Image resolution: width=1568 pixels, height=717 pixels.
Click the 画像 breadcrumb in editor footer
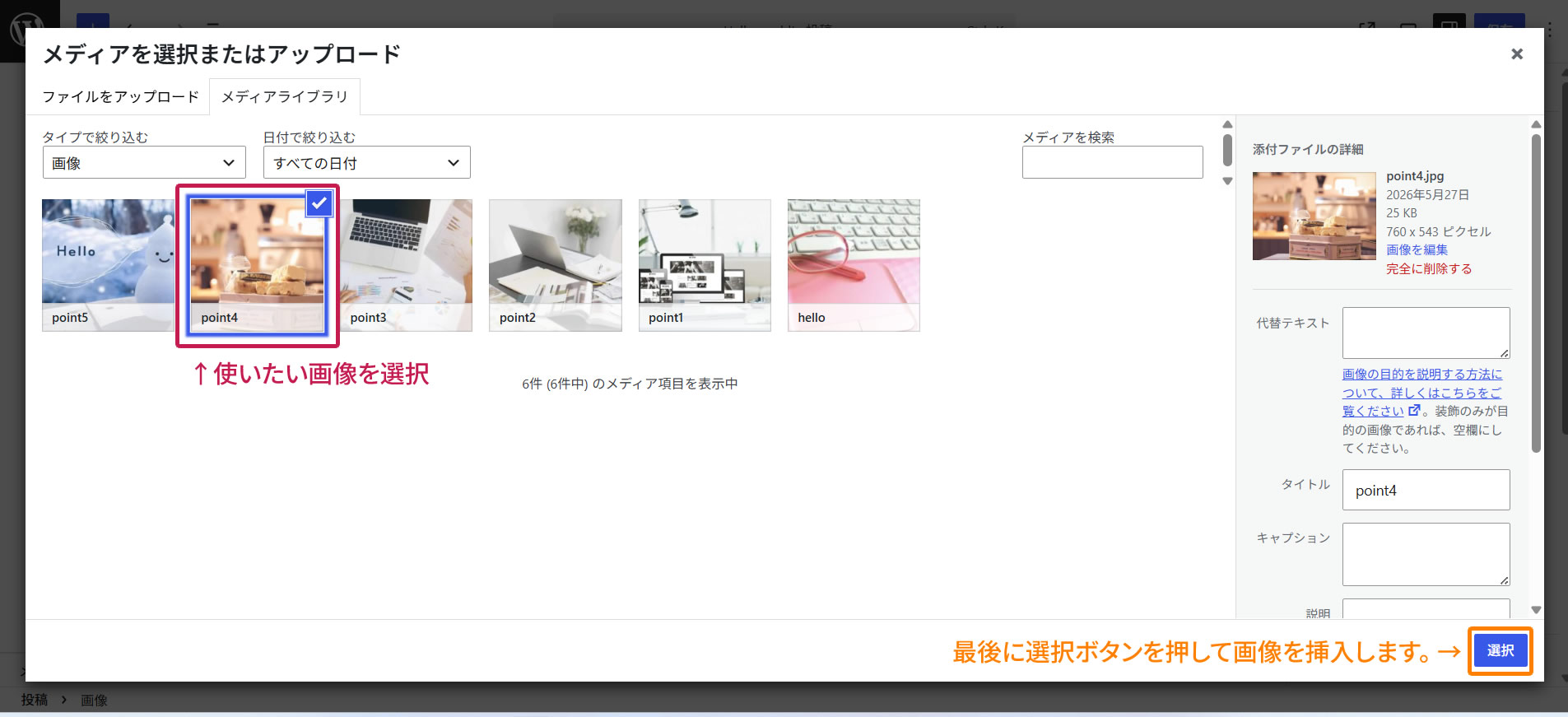point(94,700)
